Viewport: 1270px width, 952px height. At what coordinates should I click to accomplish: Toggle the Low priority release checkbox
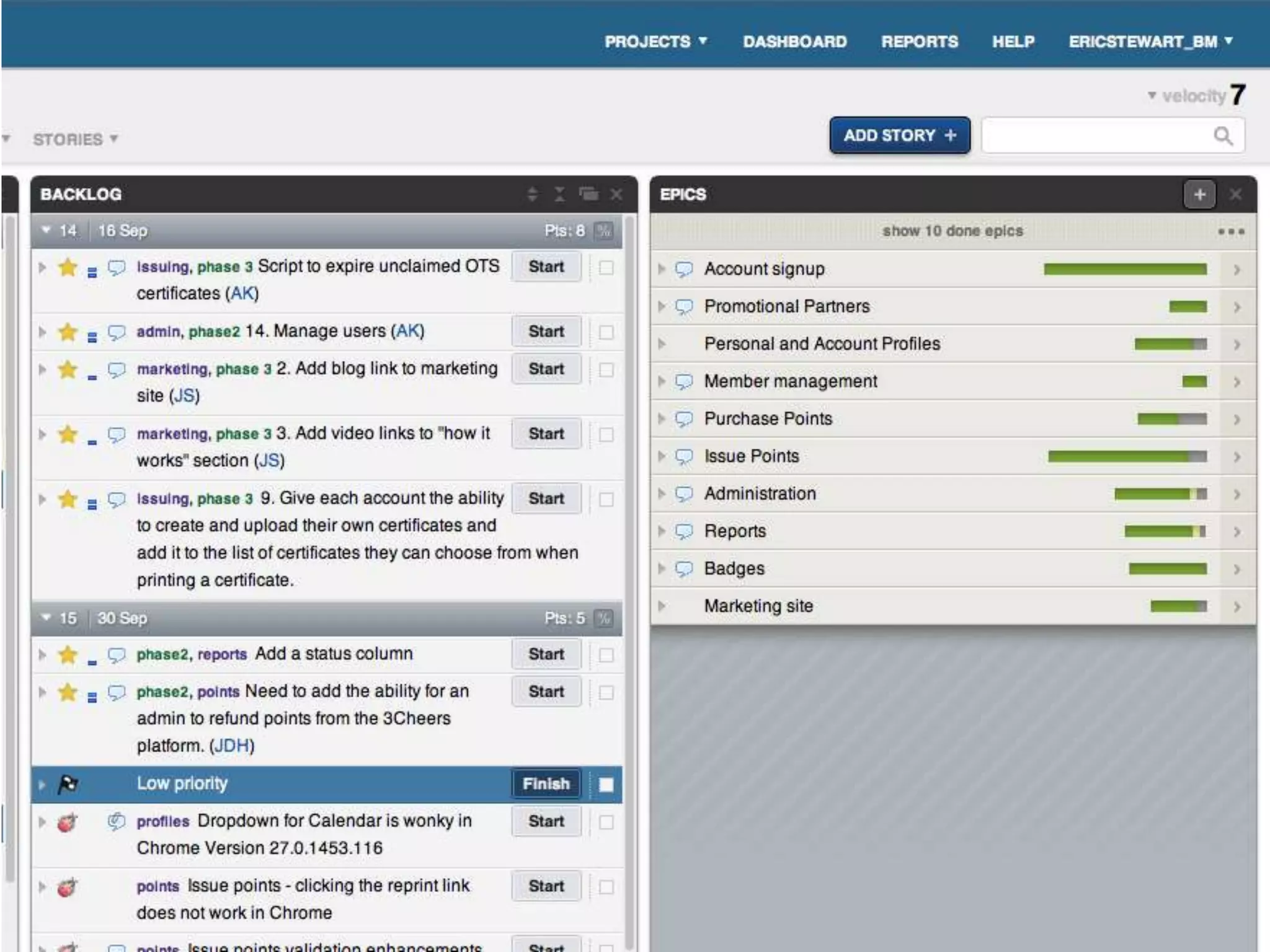606,785
